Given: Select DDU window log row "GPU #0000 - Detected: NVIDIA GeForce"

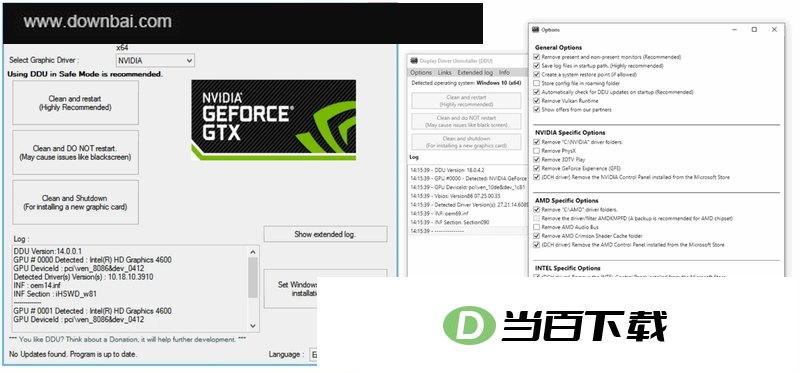Looking at the screenshot, I should pyautogui.click(x=468, y=178).
